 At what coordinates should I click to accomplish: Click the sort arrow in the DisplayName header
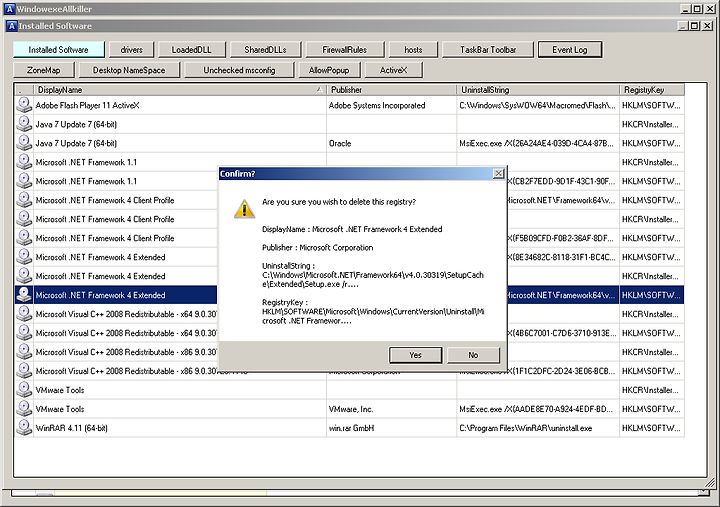(319, 90)
